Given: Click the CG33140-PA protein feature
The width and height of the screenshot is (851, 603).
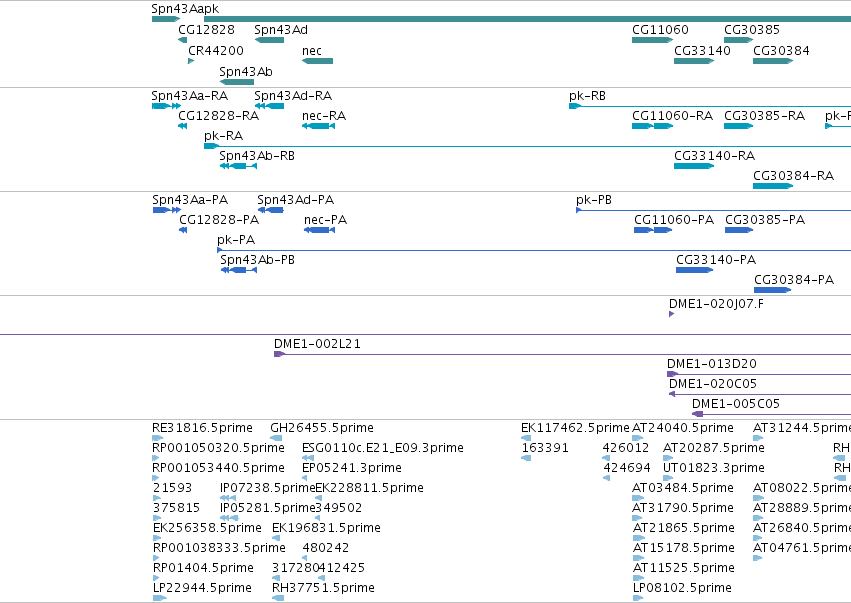Looking at the screenshot, I should [694, 270].
